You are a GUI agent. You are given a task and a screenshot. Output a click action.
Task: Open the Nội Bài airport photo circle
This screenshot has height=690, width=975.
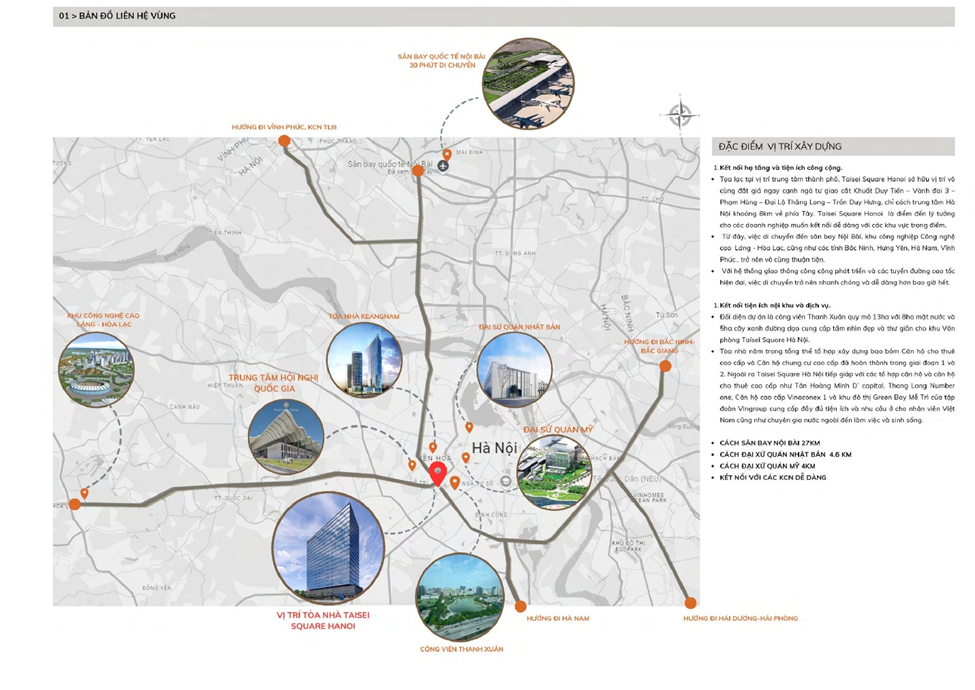(528, 83)
